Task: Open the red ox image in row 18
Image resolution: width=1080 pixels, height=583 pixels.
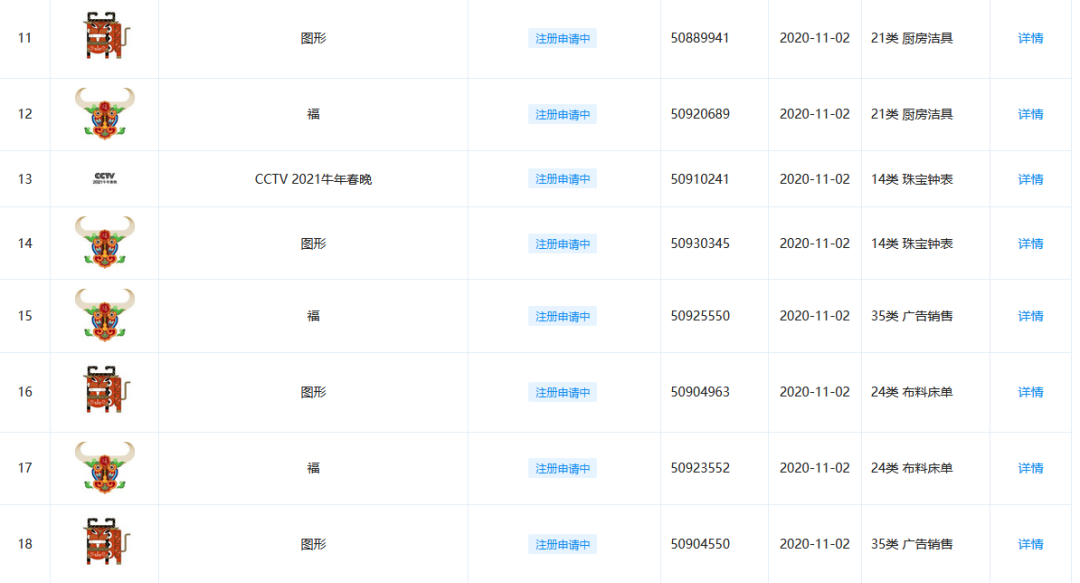Action: [x=105, y=542]
